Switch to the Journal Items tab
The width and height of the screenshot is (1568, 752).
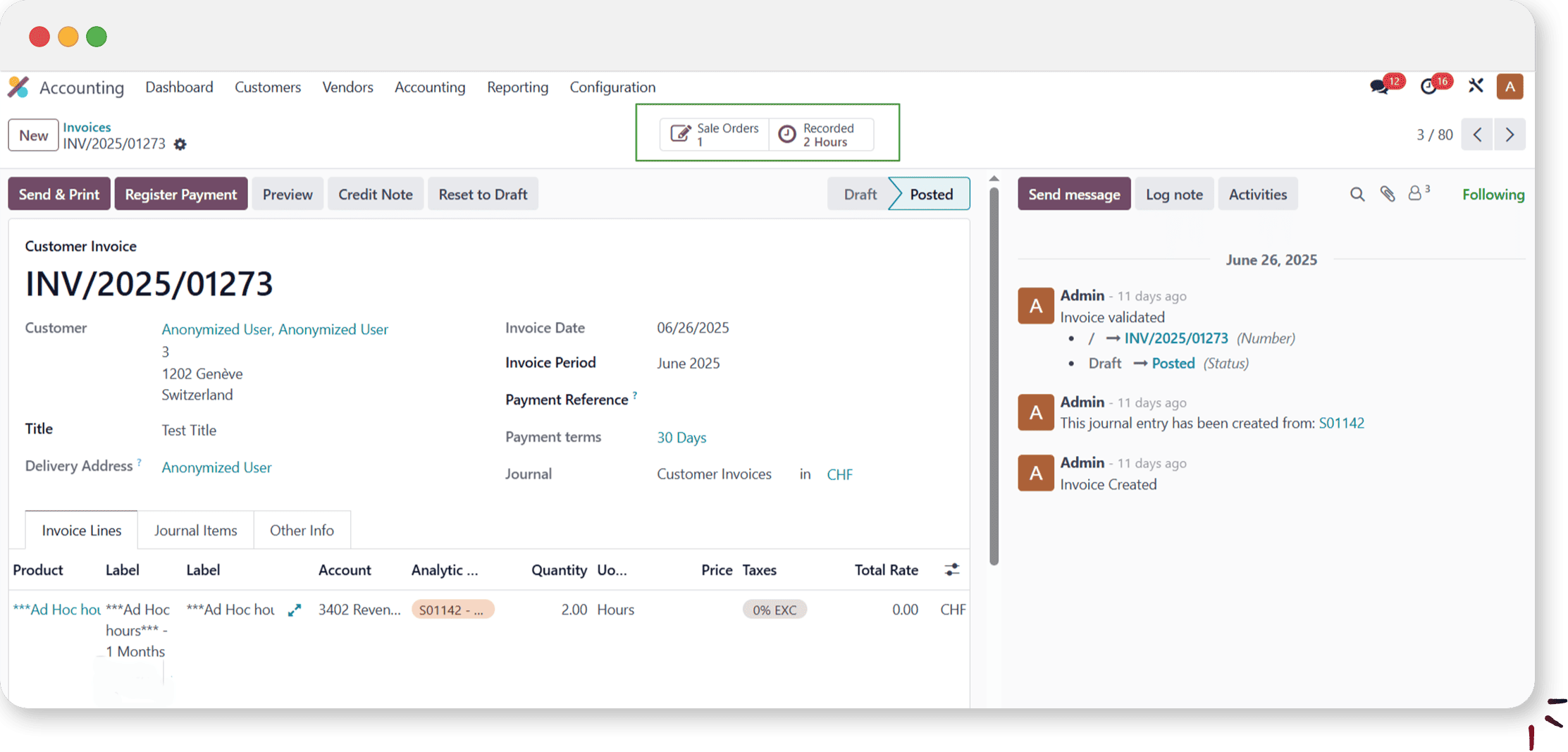[195, 530]
